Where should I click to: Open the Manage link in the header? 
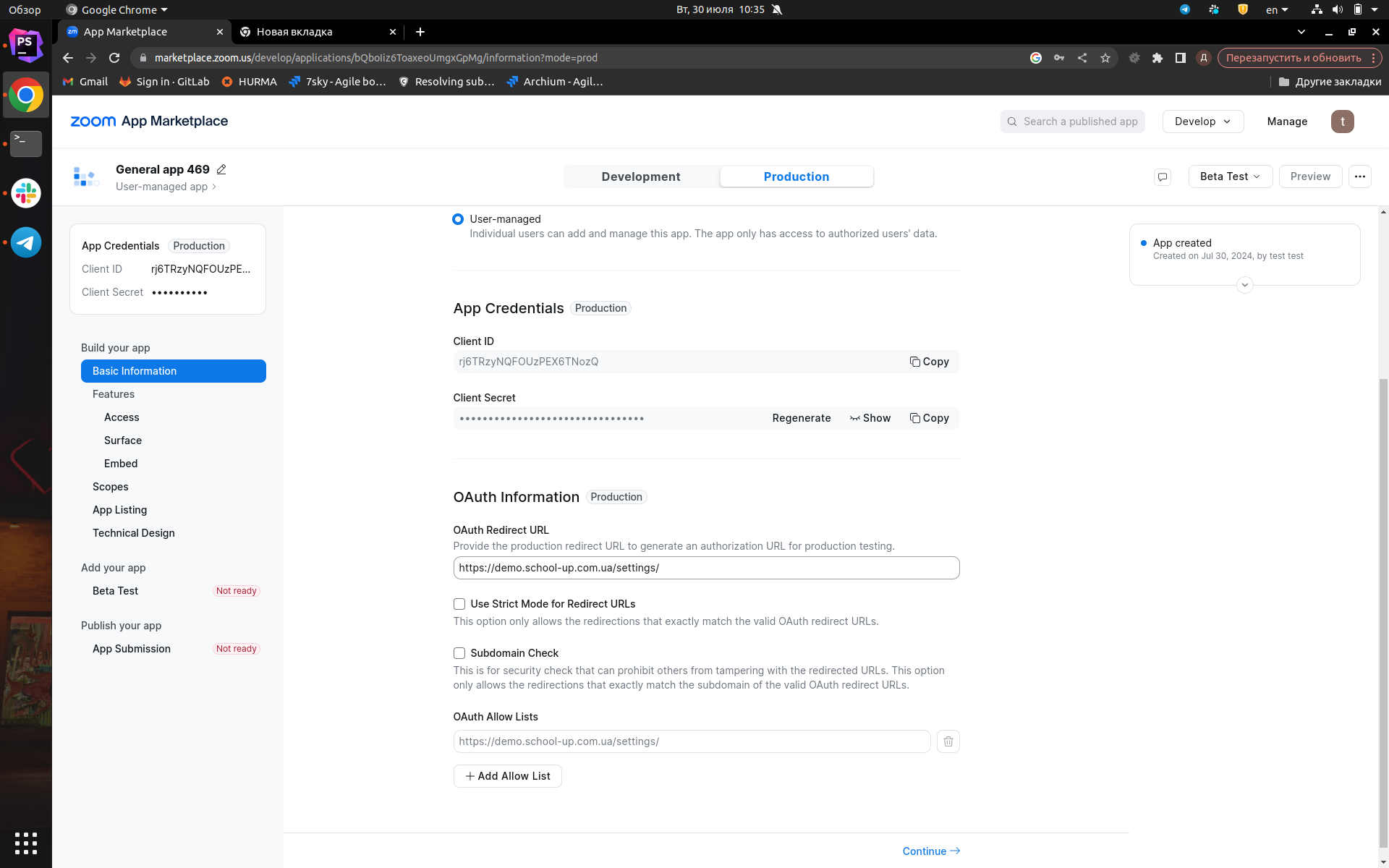pyautogui.click(x=1287, y=122)
